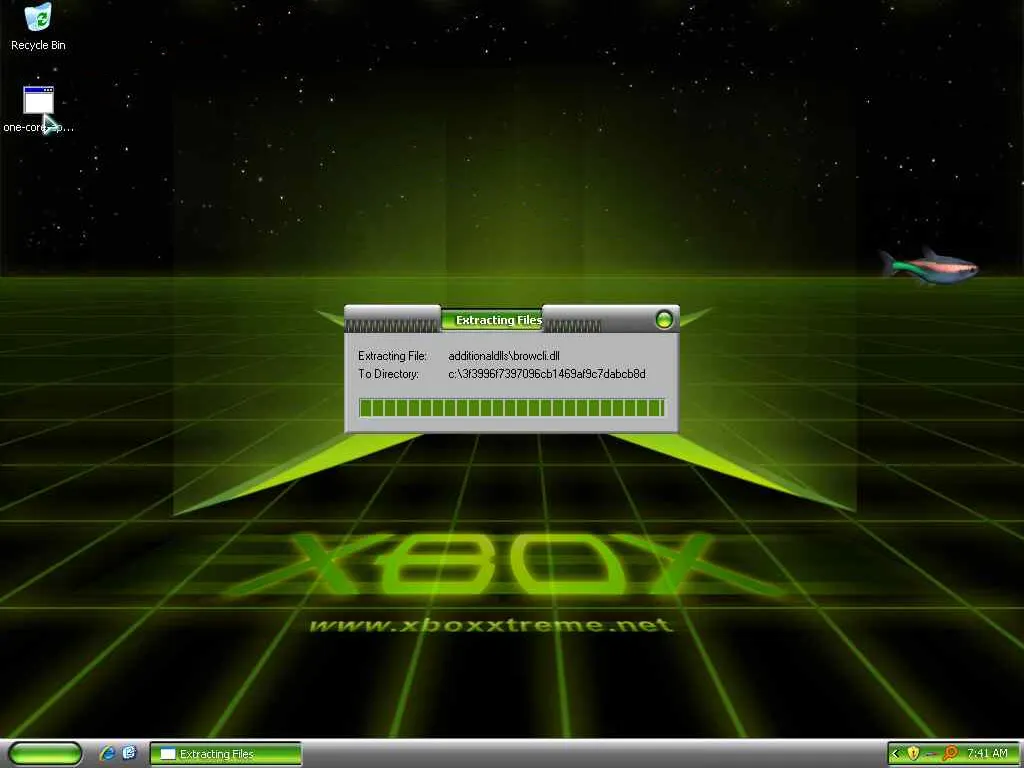Click the second Quick Launch icon beside Internet Explorer

pos(129,753)
